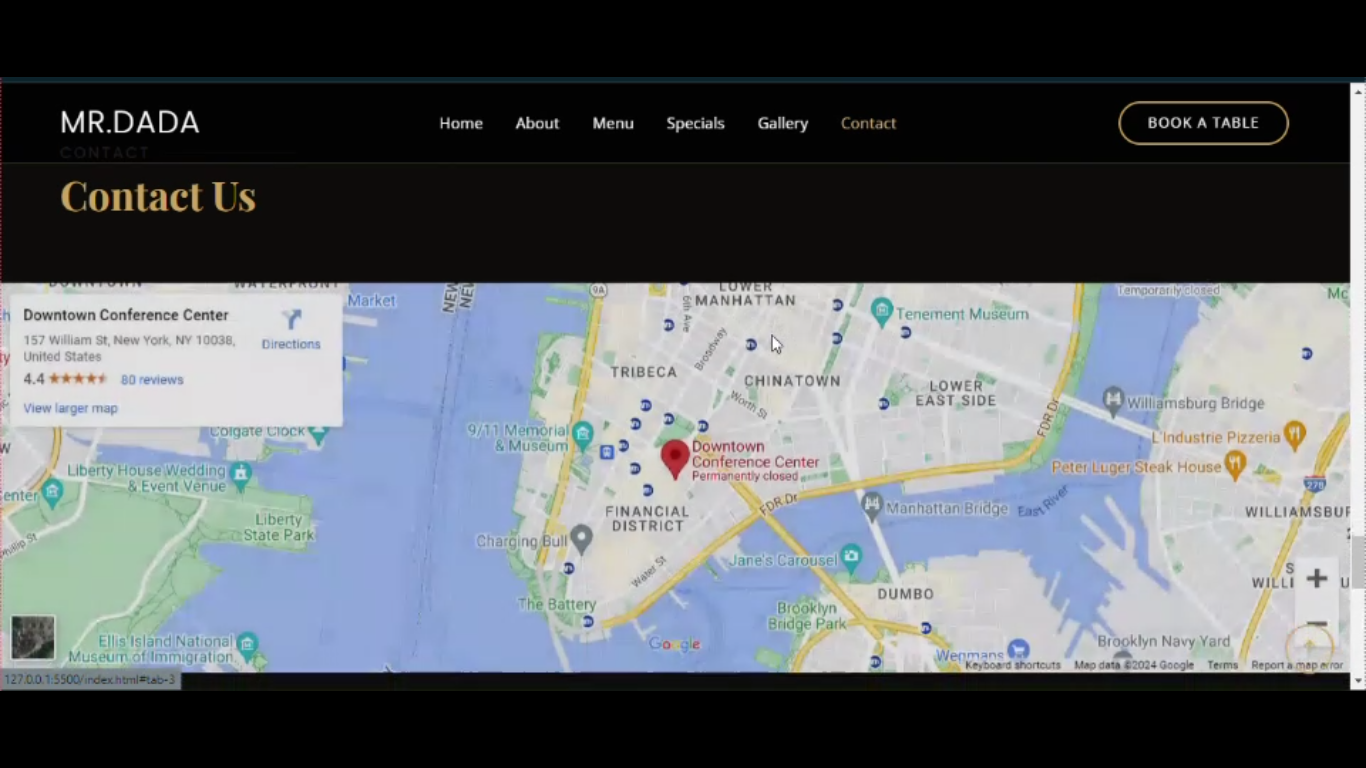Click the Directions arrow icon

pos(291,320)
